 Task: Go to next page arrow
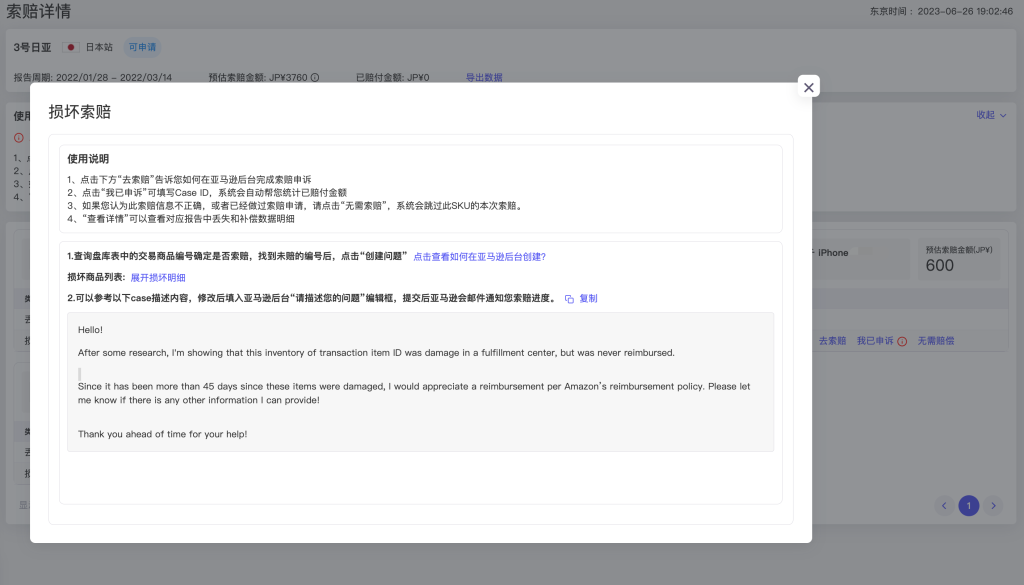(x=993, y=505)
